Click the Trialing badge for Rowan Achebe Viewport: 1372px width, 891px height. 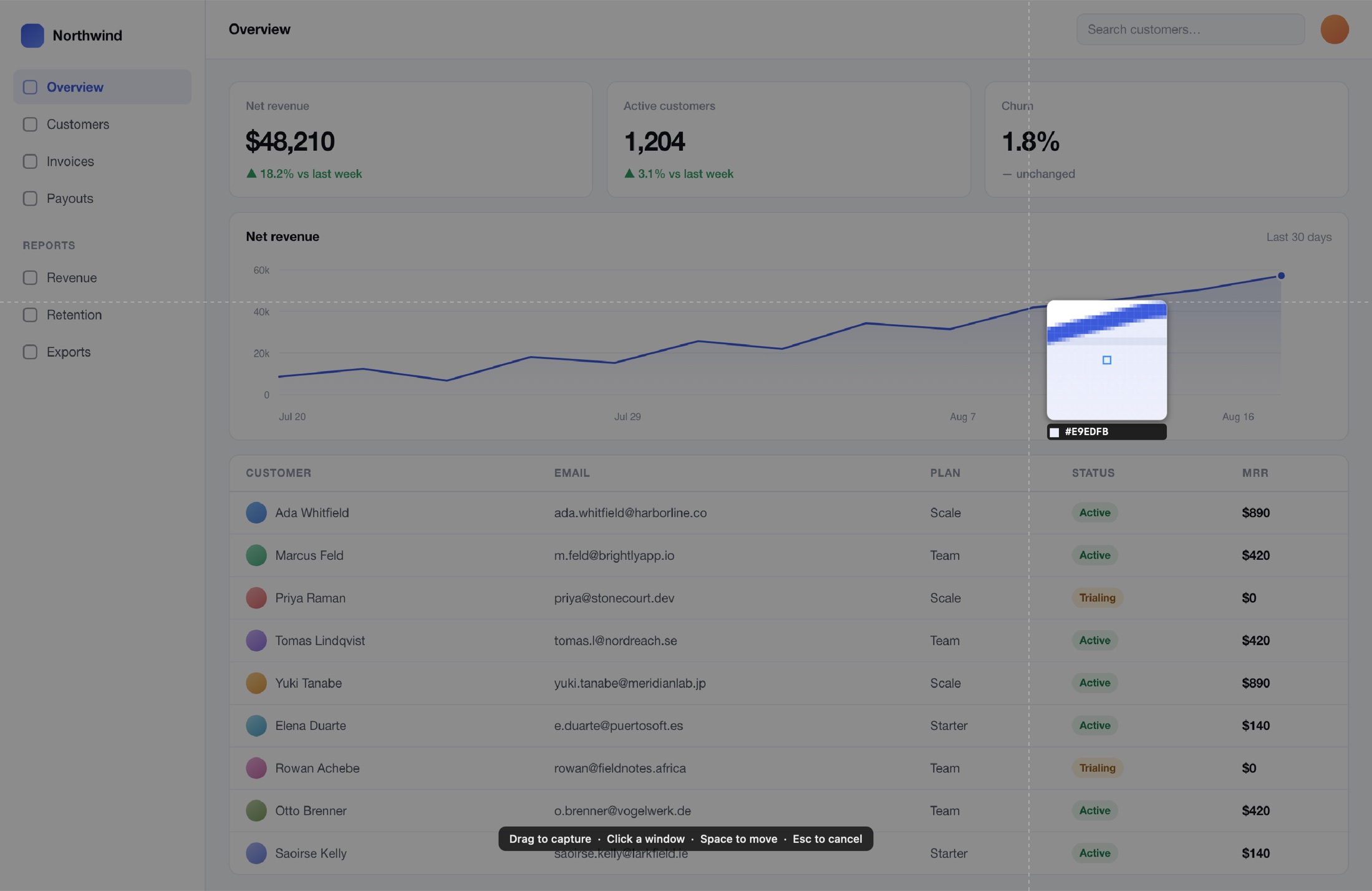pyautogui.click(x=1097, y=768)
